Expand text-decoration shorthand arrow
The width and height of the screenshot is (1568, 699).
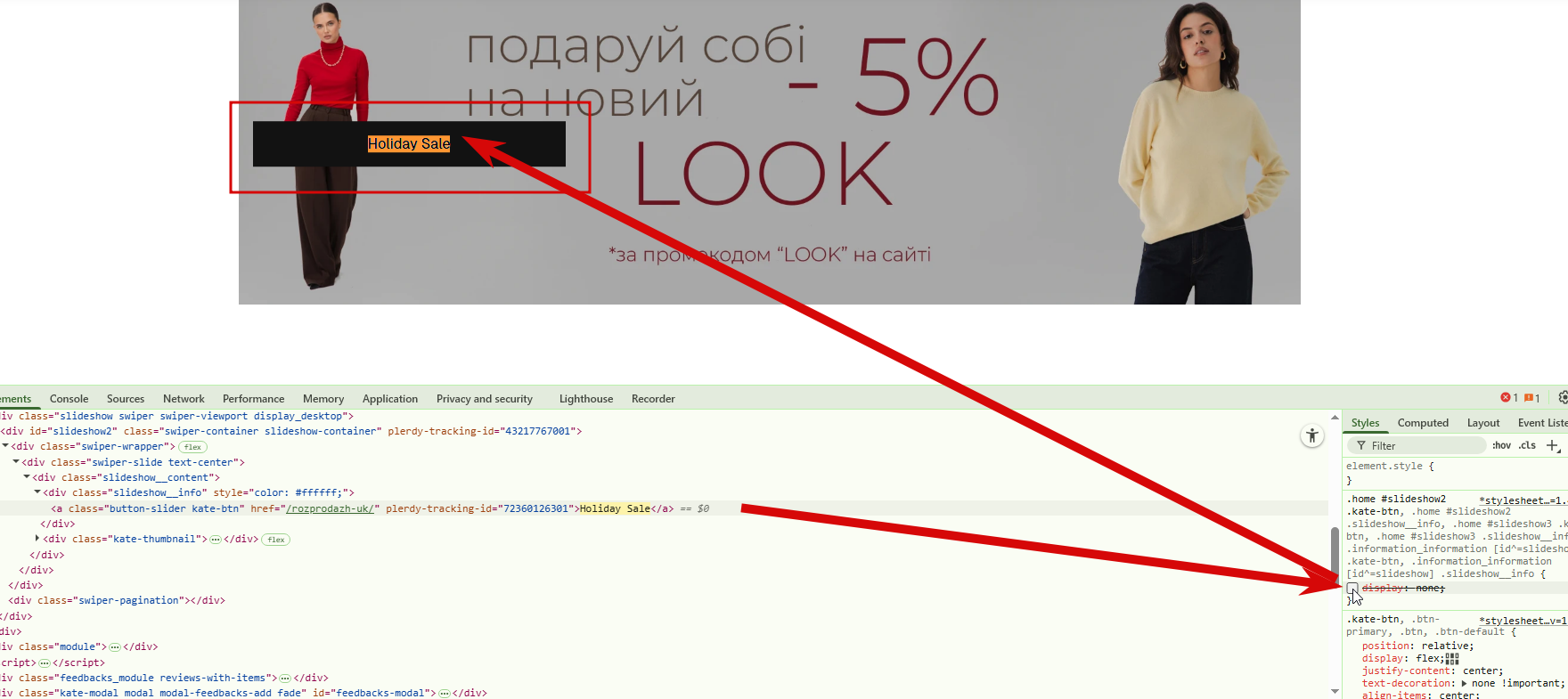click(1465, 684)
